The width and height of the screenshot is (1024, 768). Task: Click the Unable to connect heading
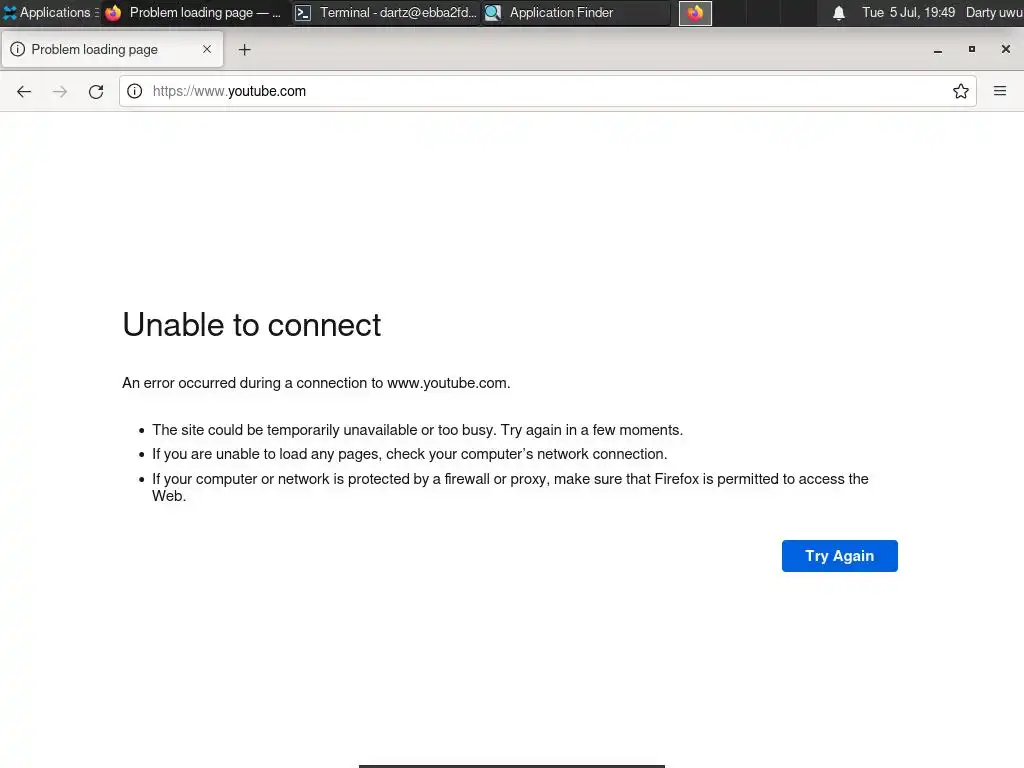(251, 325)
